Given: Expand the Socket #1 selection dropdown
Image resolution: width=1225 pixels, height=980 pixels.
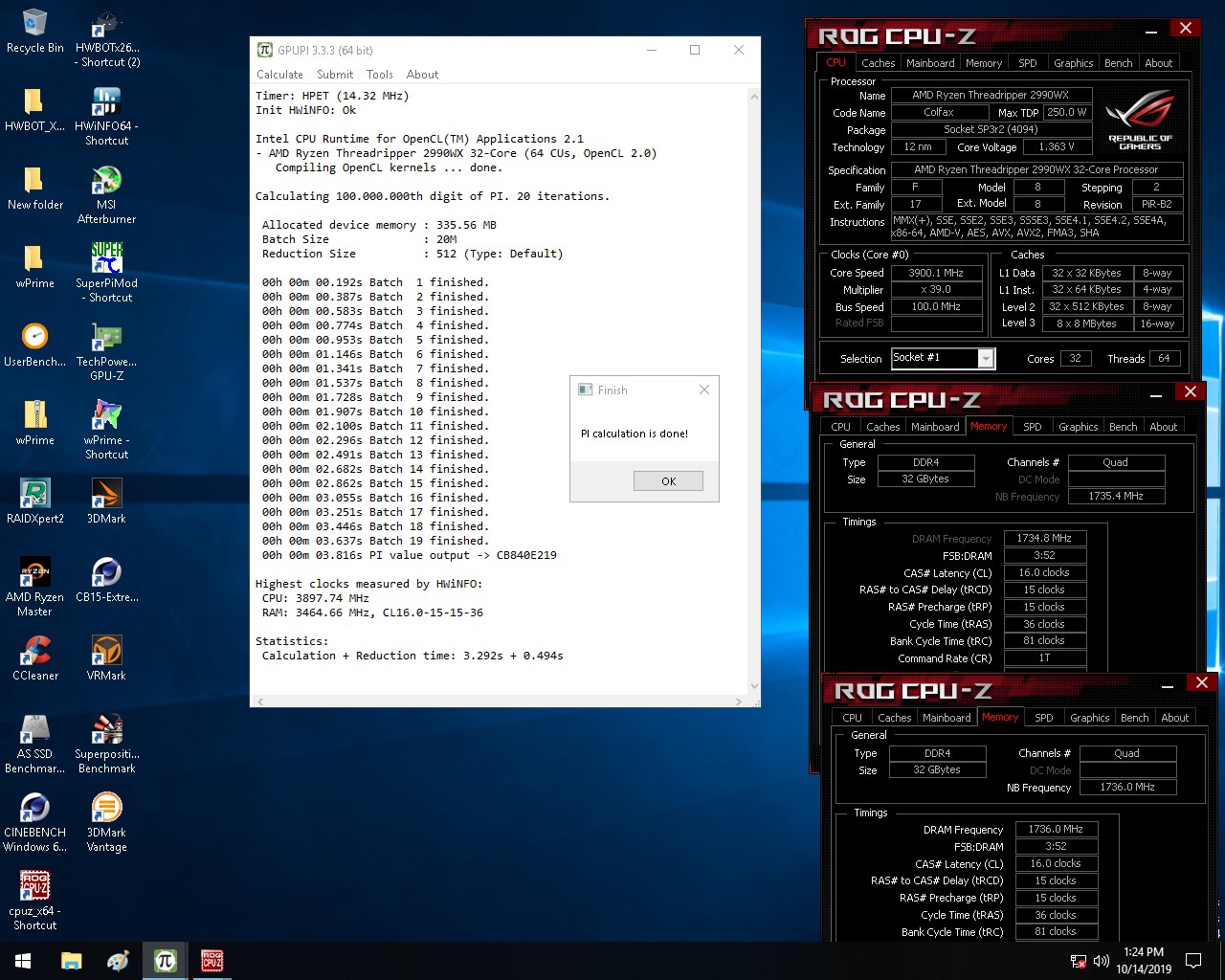Looking at the screenshot, I should (986, 358).
